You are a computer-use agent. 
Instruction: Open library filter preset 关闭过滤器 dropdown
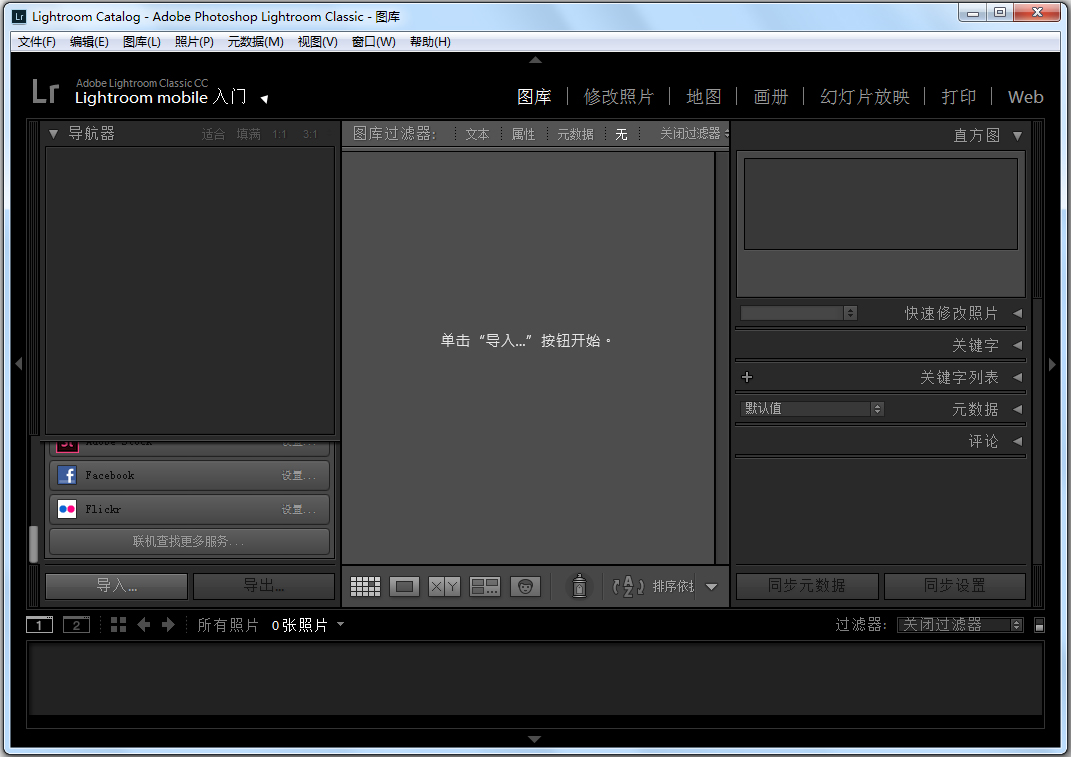(x=693, y=133)
